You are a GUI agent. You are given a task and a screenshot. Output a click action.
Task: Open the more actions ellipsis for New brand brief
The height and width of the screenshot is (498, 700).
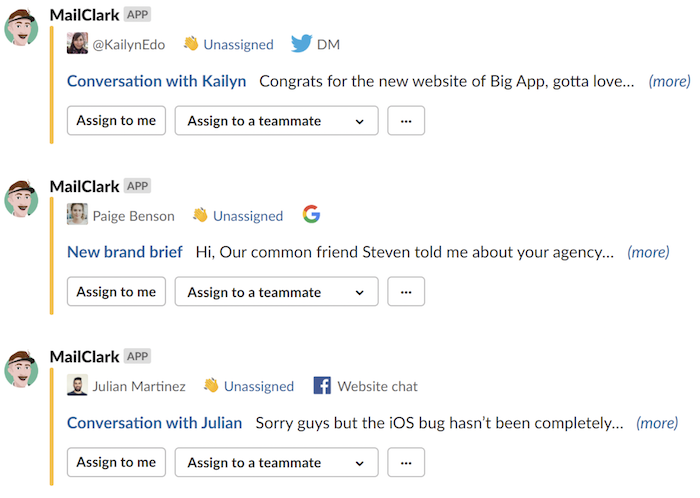tap(406, 292)
